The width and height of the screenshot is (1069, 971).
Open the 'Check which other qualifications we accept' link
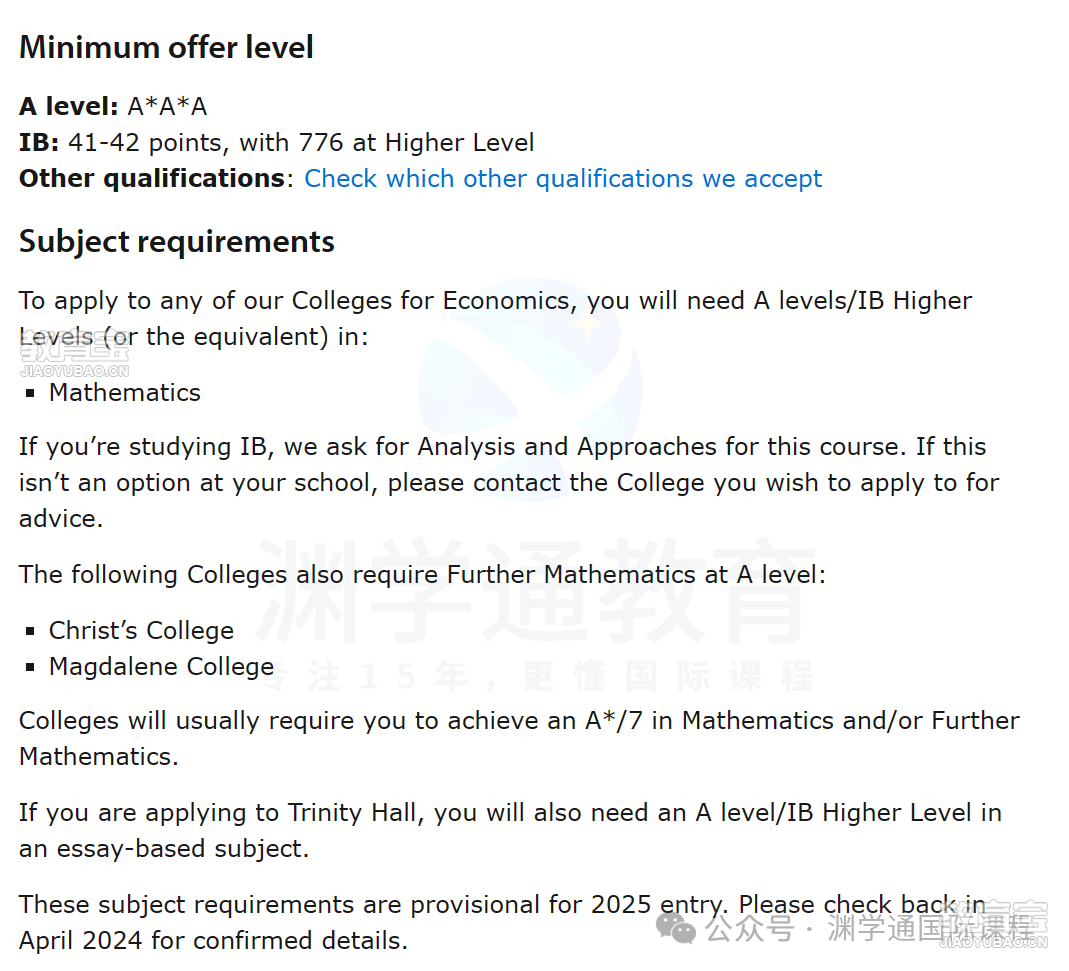[x=562, y=179]
